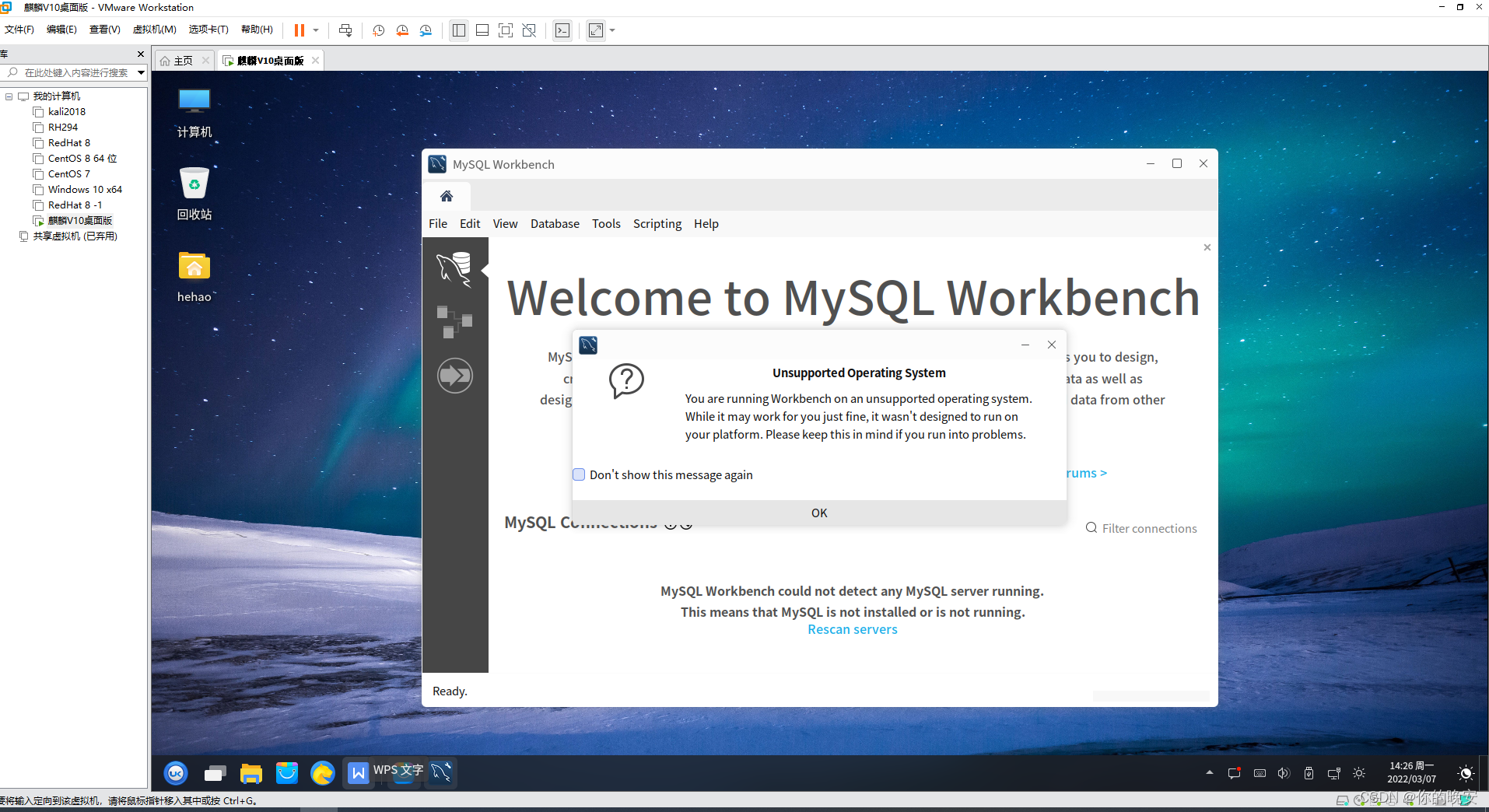Open the software store icon in taskbar
The image size is (1489, 812).
pyautogui.click(x=287, y=773)
